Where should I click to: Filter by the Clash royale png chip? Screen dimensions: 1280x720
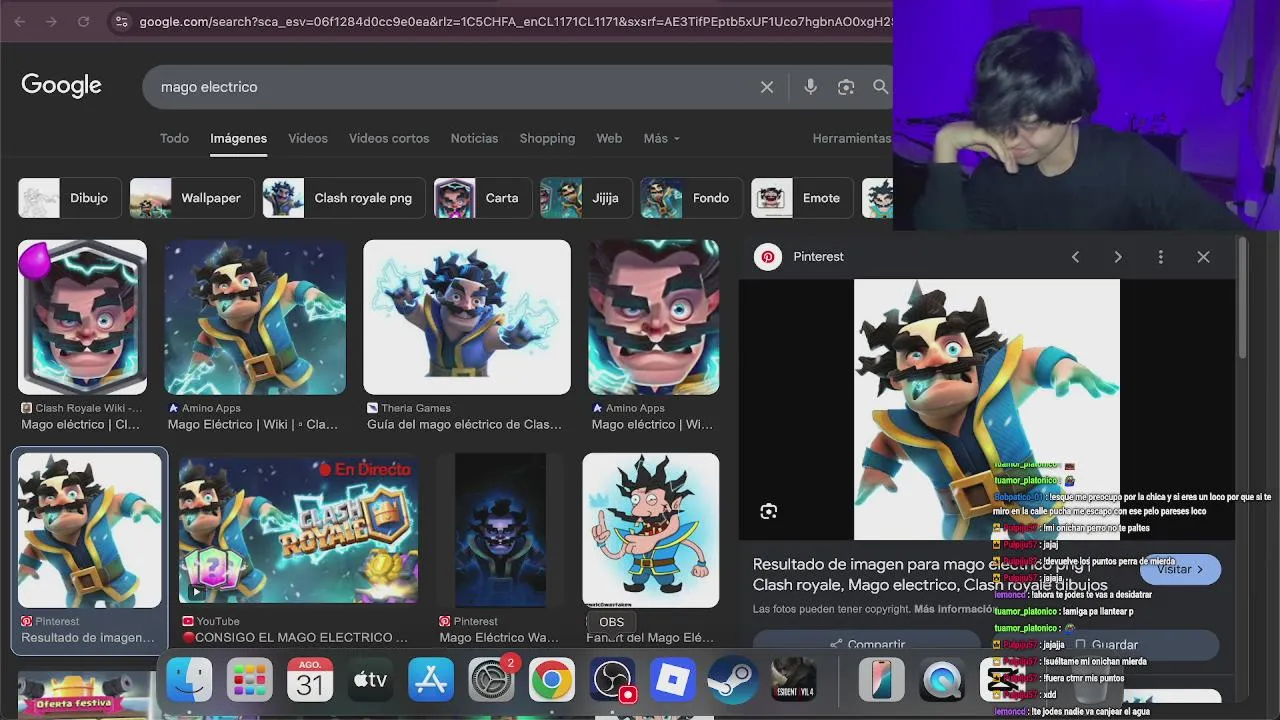343,198
